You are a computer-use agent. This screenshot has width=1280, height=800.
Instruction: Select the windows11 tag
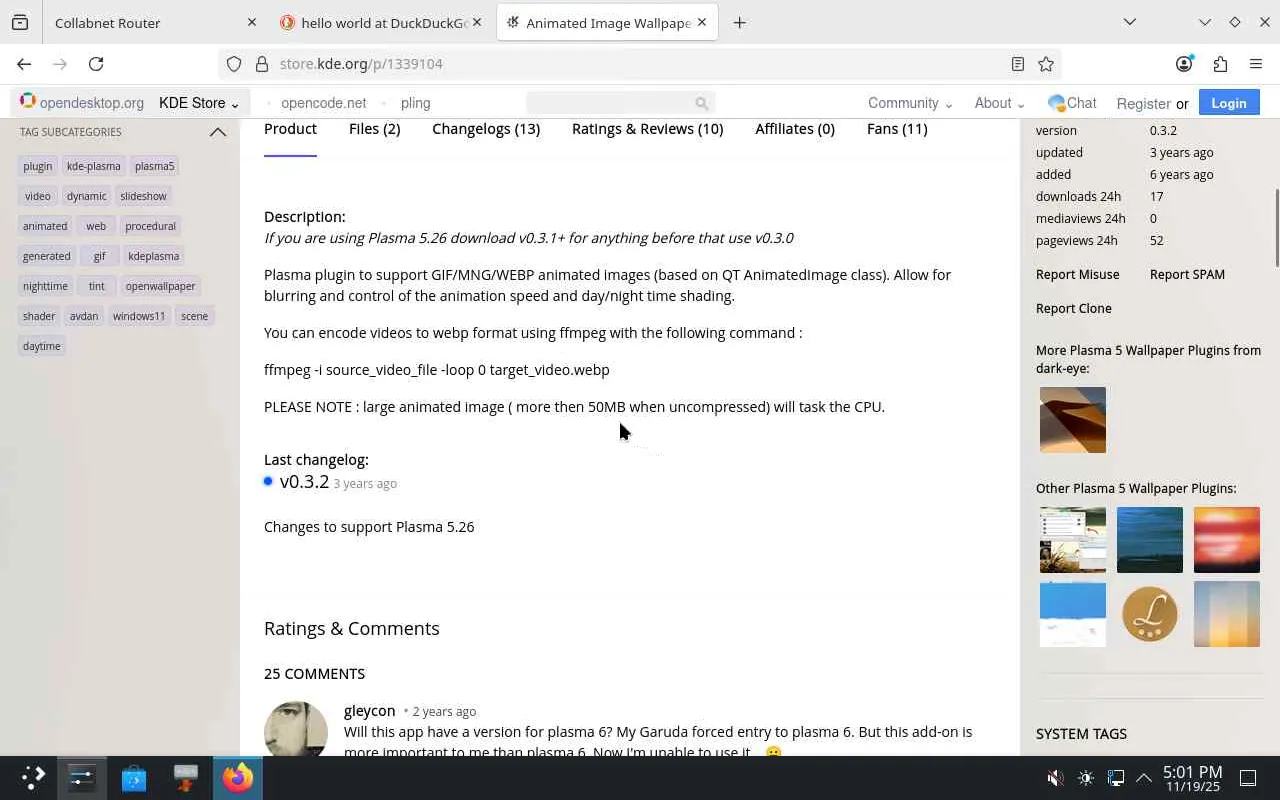[x=138, y=316]
